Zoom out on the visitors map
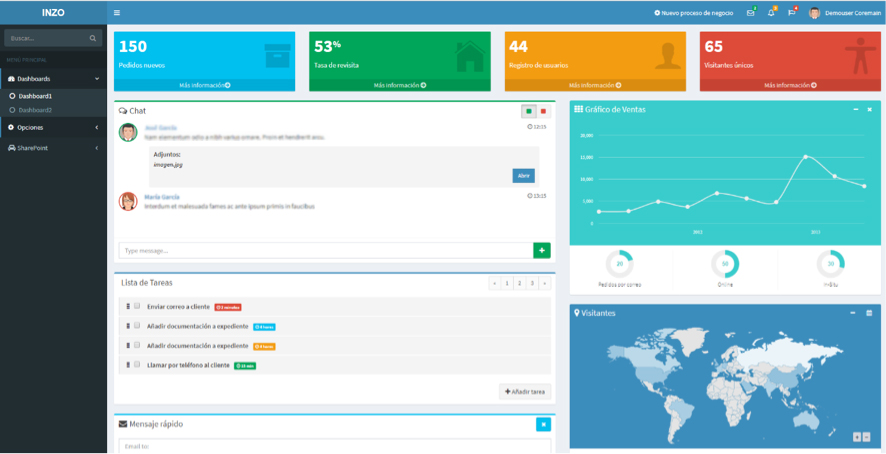 coord(867,436)
